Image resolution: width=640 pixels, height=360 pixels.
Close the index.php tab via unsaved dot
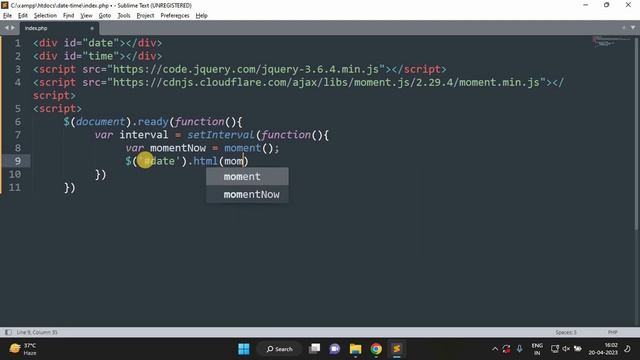92,28
